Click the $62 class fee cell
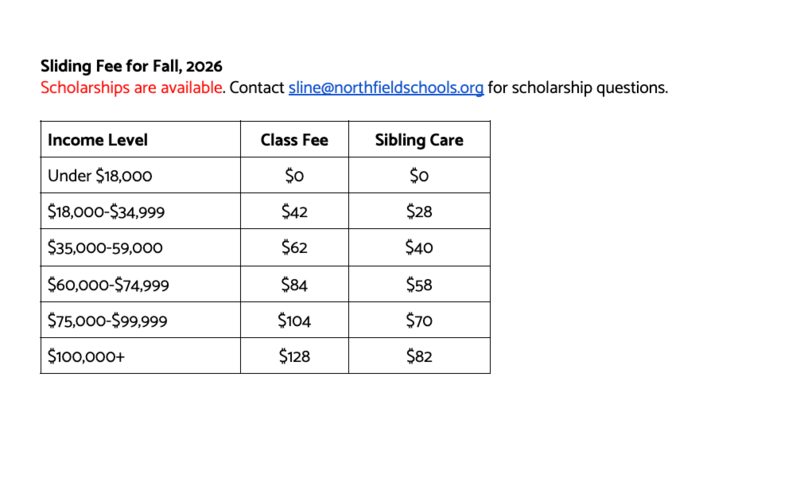Screen dimensions: 800x482 click(294, 247)
